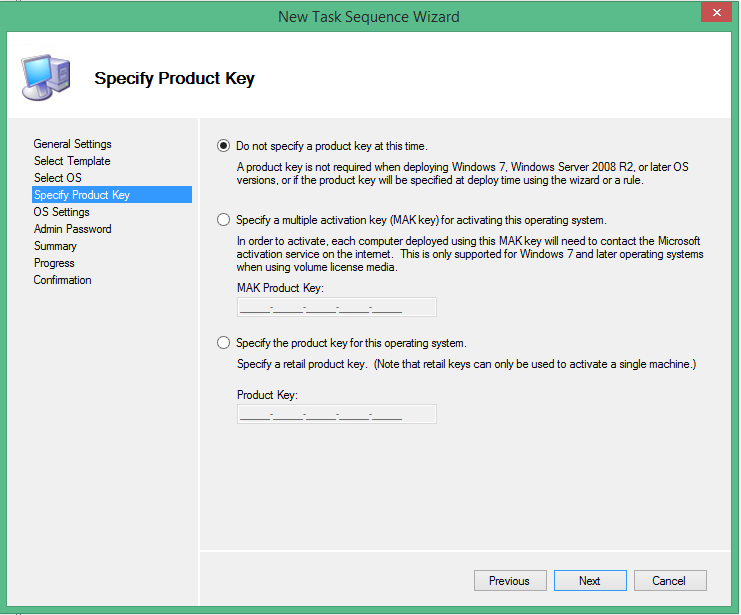This screenshot has height=615, width=741.
Task: Click into the MAK Product Key field
Action: pyautogui.click(x=336, y=308)
